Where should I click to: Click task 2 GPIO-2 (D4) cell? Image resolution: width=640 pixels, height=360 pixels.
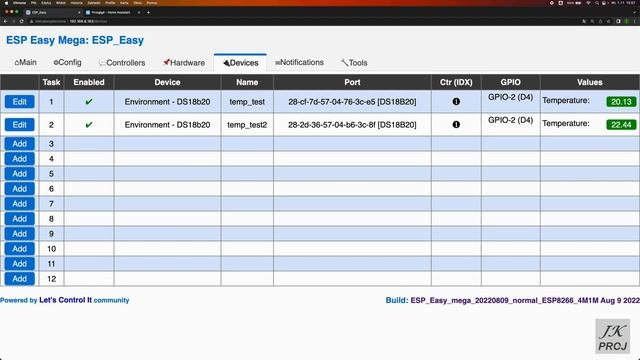click(510, 124)
